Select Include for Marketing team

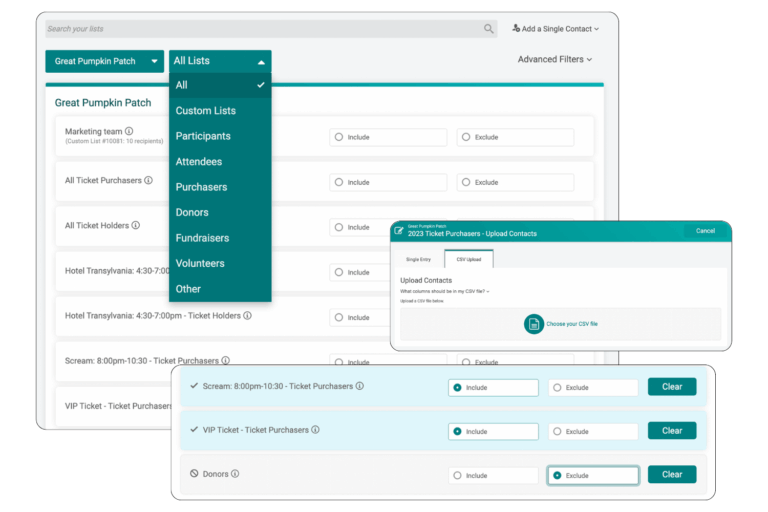339,137
